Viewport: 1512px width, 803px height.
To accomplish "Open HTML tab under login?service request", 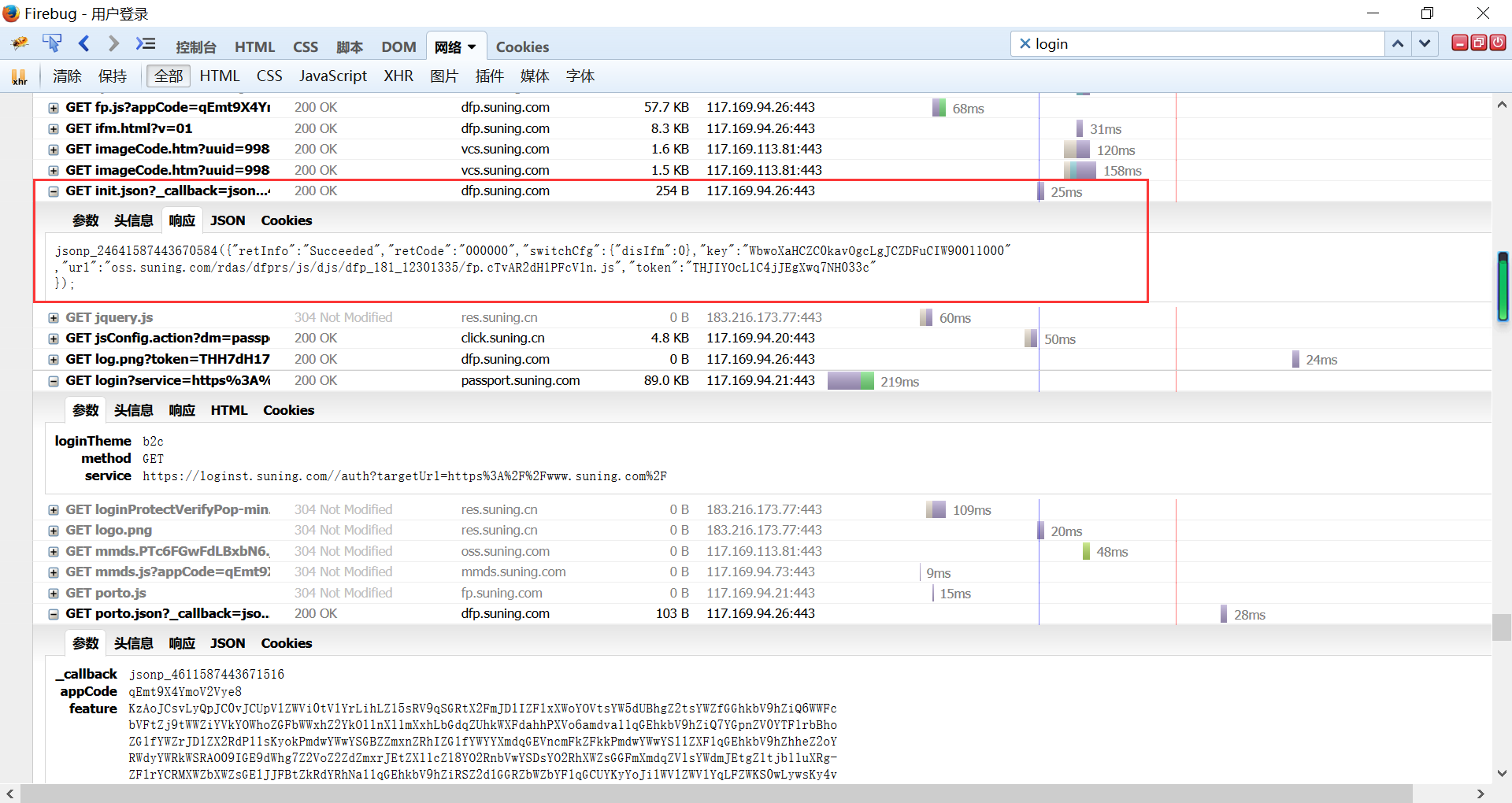I will tap(229, 410).
